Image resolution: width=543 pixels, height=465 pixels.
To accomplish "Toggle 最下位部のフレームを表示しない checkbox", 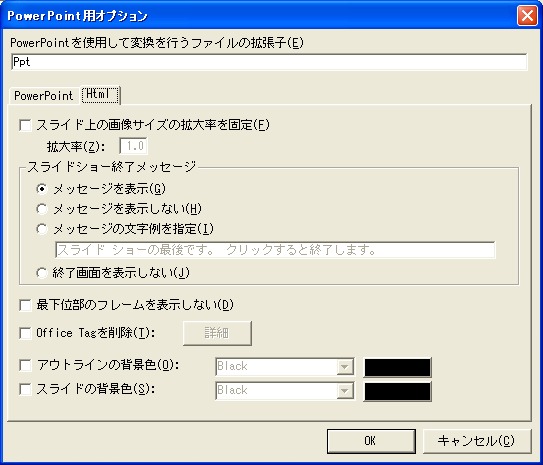I will [x=25, y=306].
